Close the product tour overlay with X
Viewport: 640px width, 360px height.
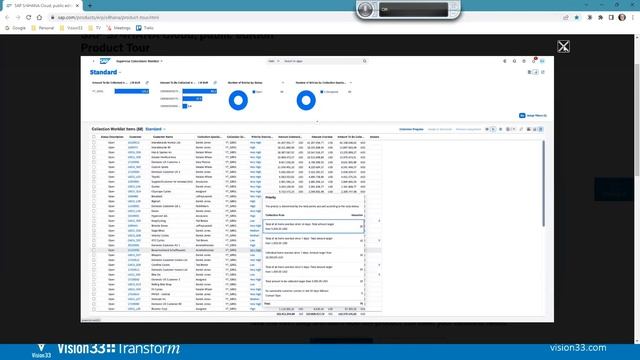pos(563,47)
